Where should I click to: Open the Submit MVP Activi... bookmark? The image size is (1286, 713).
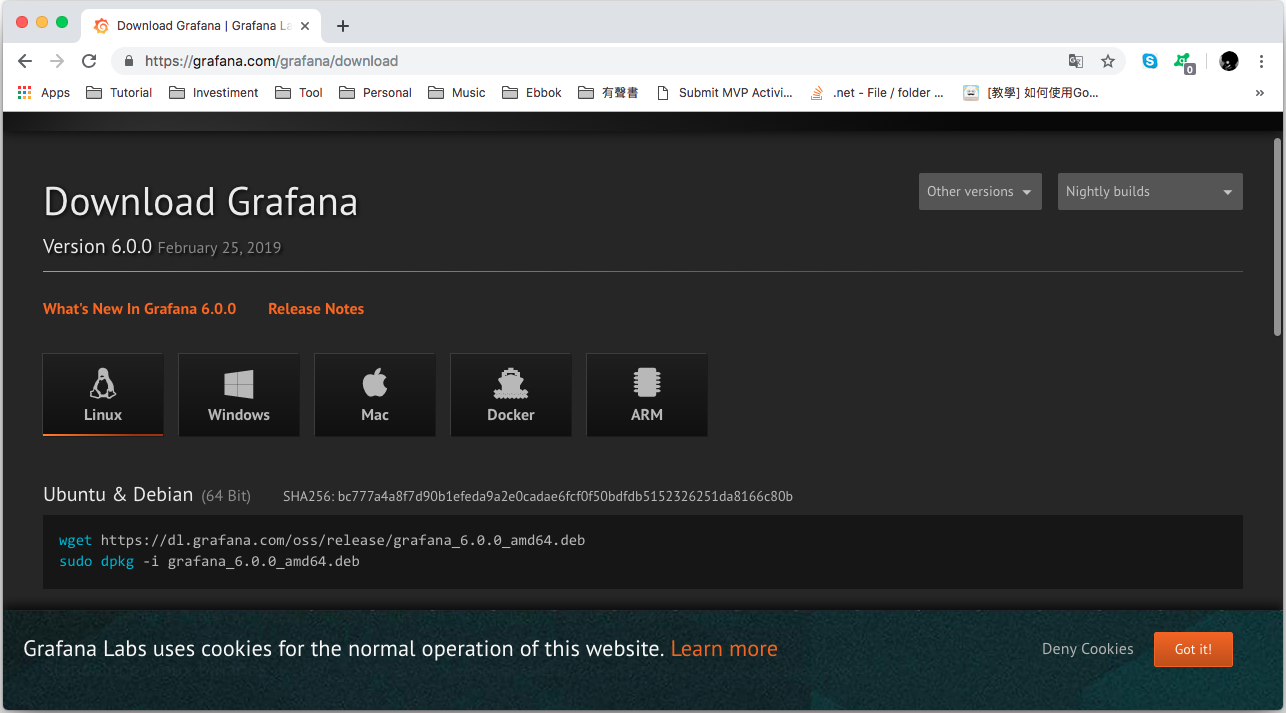coord(724,93)
